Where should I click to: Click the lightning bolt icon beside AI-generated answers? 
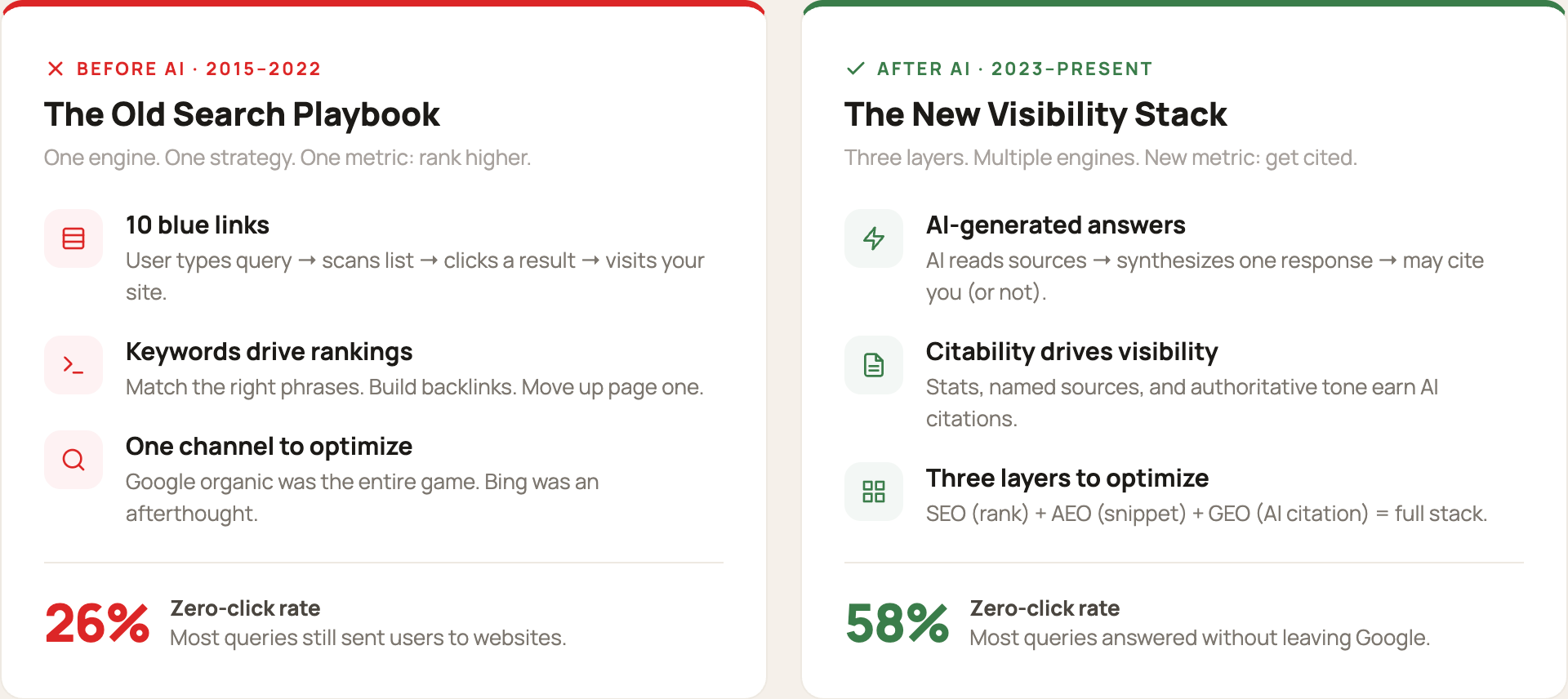coord(874,238)
